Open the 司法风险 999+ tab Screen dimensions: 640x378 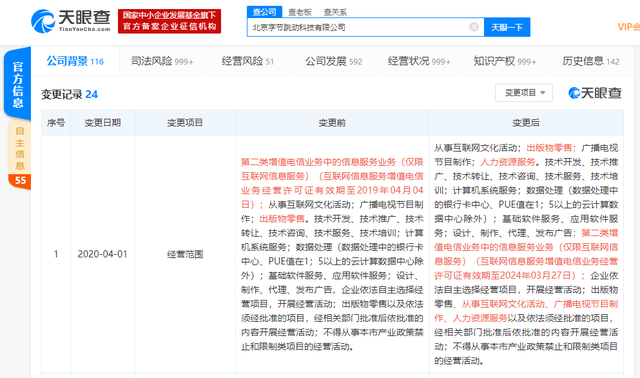pos(162,61)
